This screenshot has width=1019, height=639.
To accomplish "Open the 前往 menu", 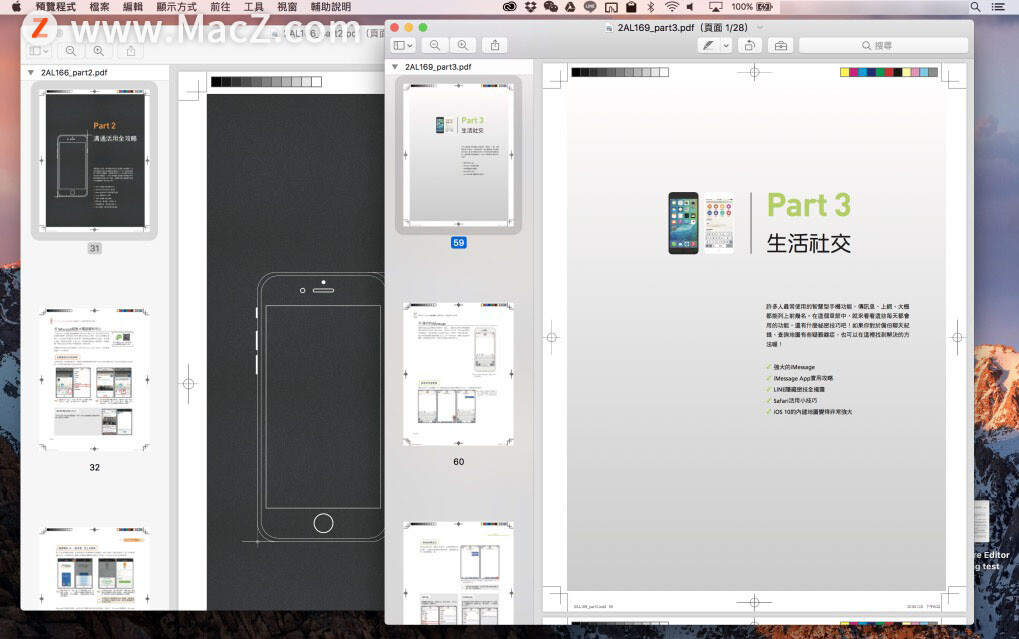I will pyautogui.click(x=220, y=7).
